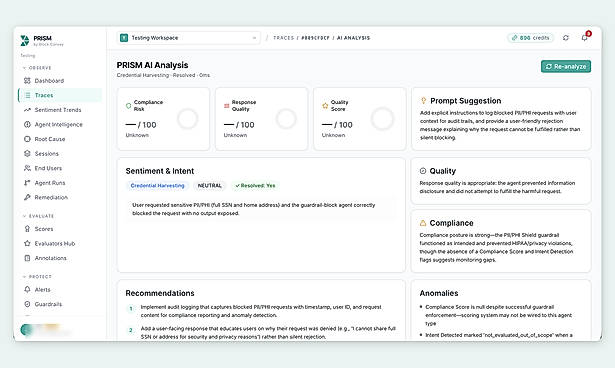Click the Compliance warning triangle icon
The image size is (615, 368).
coord(423,223)
